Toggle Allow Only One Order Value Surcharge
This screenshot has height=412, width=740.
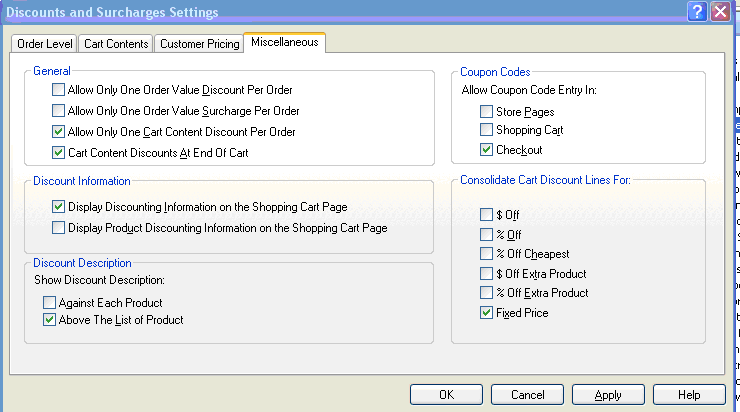58,111
